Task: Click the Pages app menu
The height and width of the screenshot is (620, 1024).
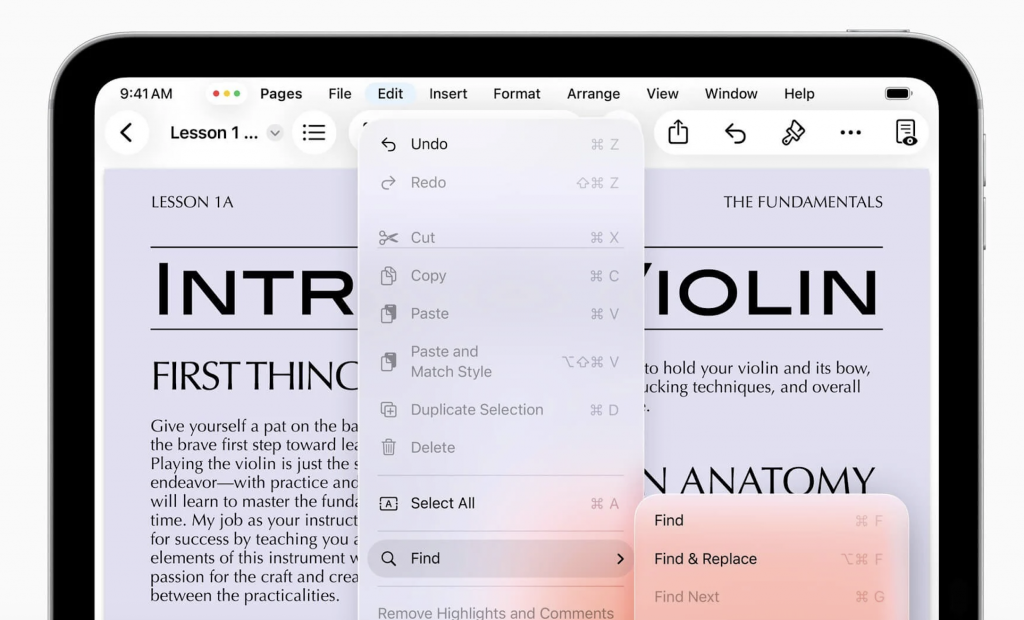Action: click(281, 94)
